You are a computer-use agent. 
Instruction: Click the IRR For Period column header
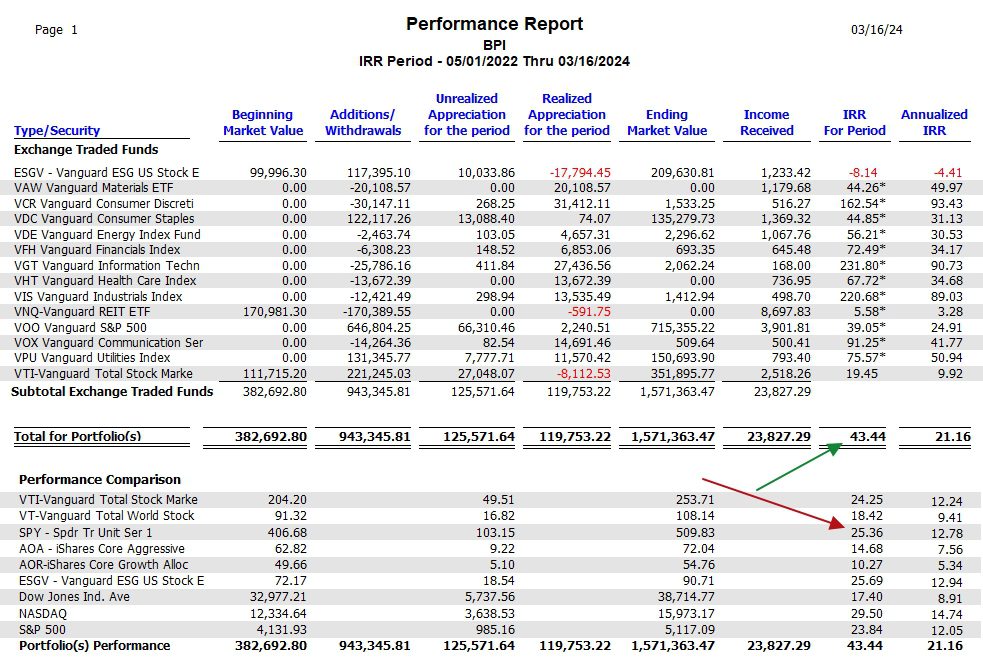pyautogui.click(x=854, y=122)
